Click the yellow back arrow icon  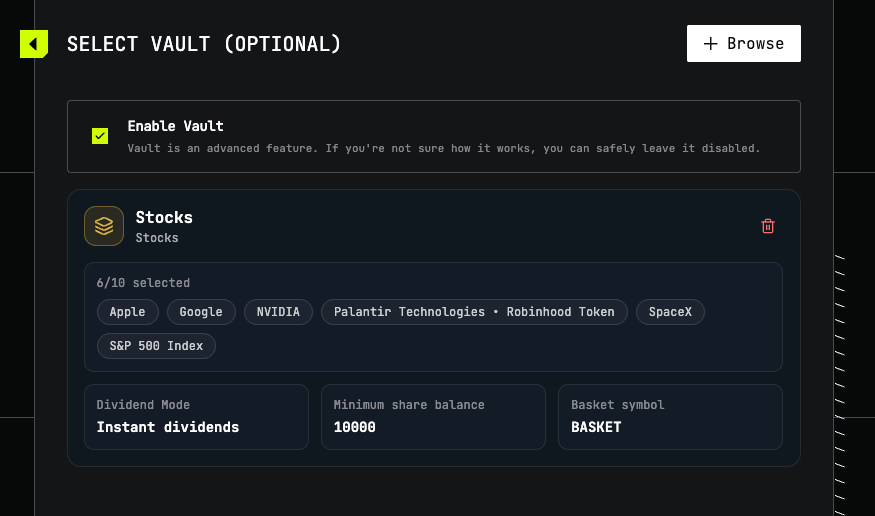[x=33, y=44]
